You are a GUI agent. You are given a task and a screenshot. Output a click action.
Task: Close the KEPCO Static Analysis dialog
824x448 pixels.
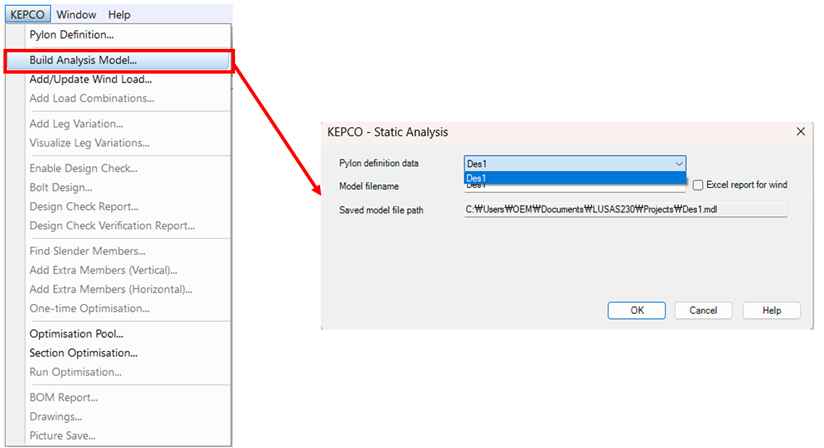click(800, 132)
